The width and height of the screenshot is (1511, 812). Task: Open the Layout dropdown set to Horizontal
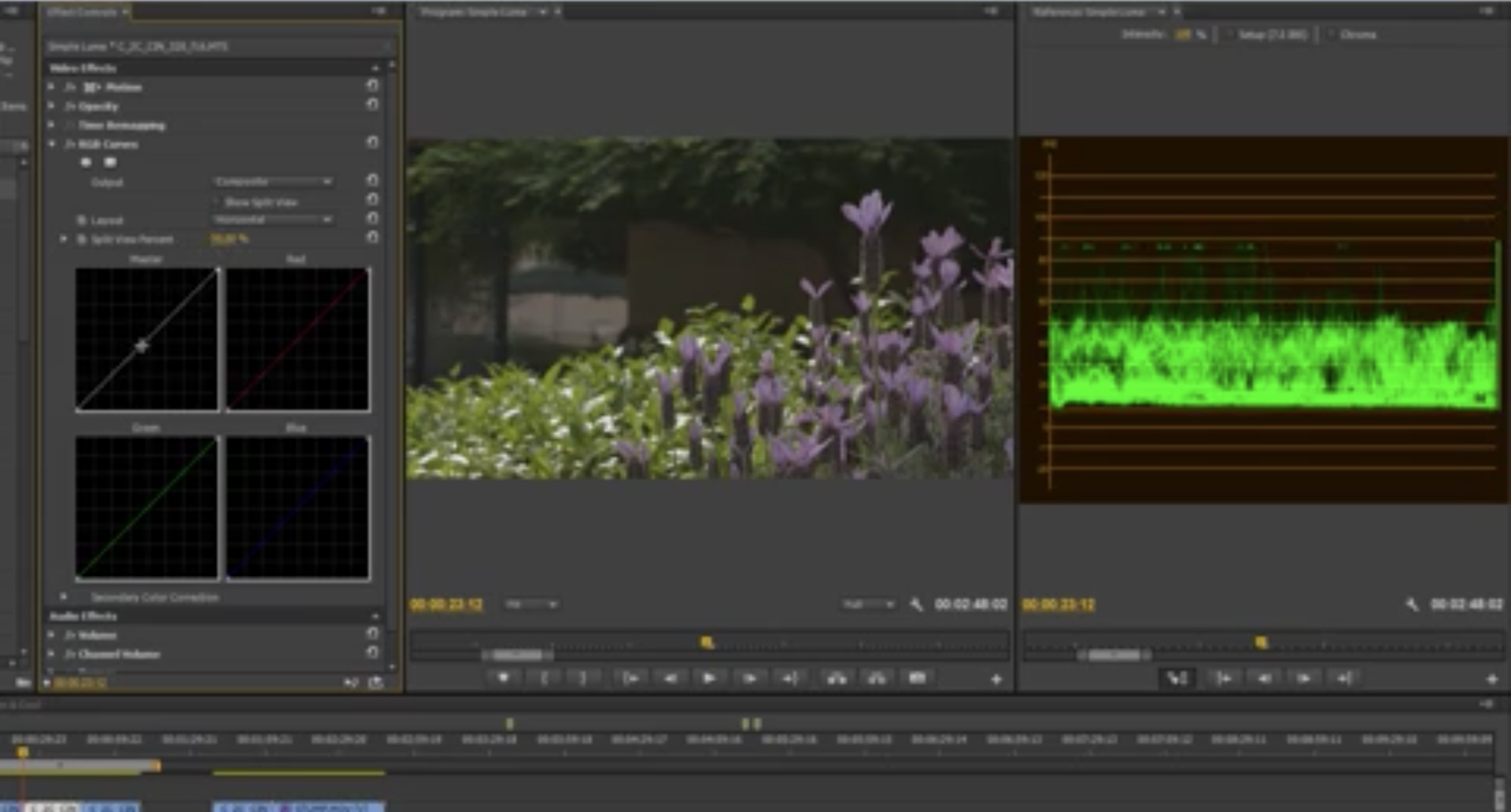272,220
